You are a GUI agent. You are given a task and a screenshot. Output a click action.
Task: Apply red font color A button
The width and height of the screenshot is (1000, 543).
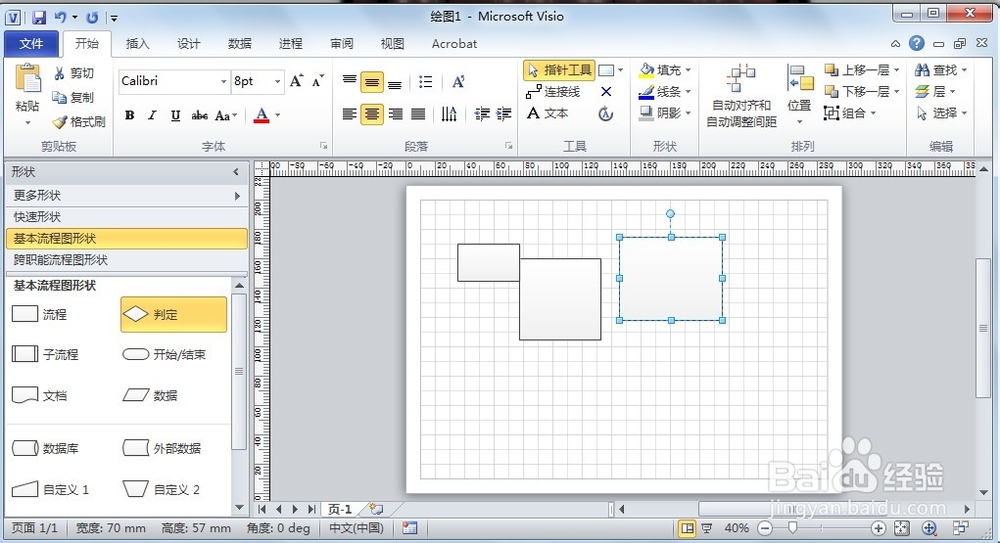(261, 115)
